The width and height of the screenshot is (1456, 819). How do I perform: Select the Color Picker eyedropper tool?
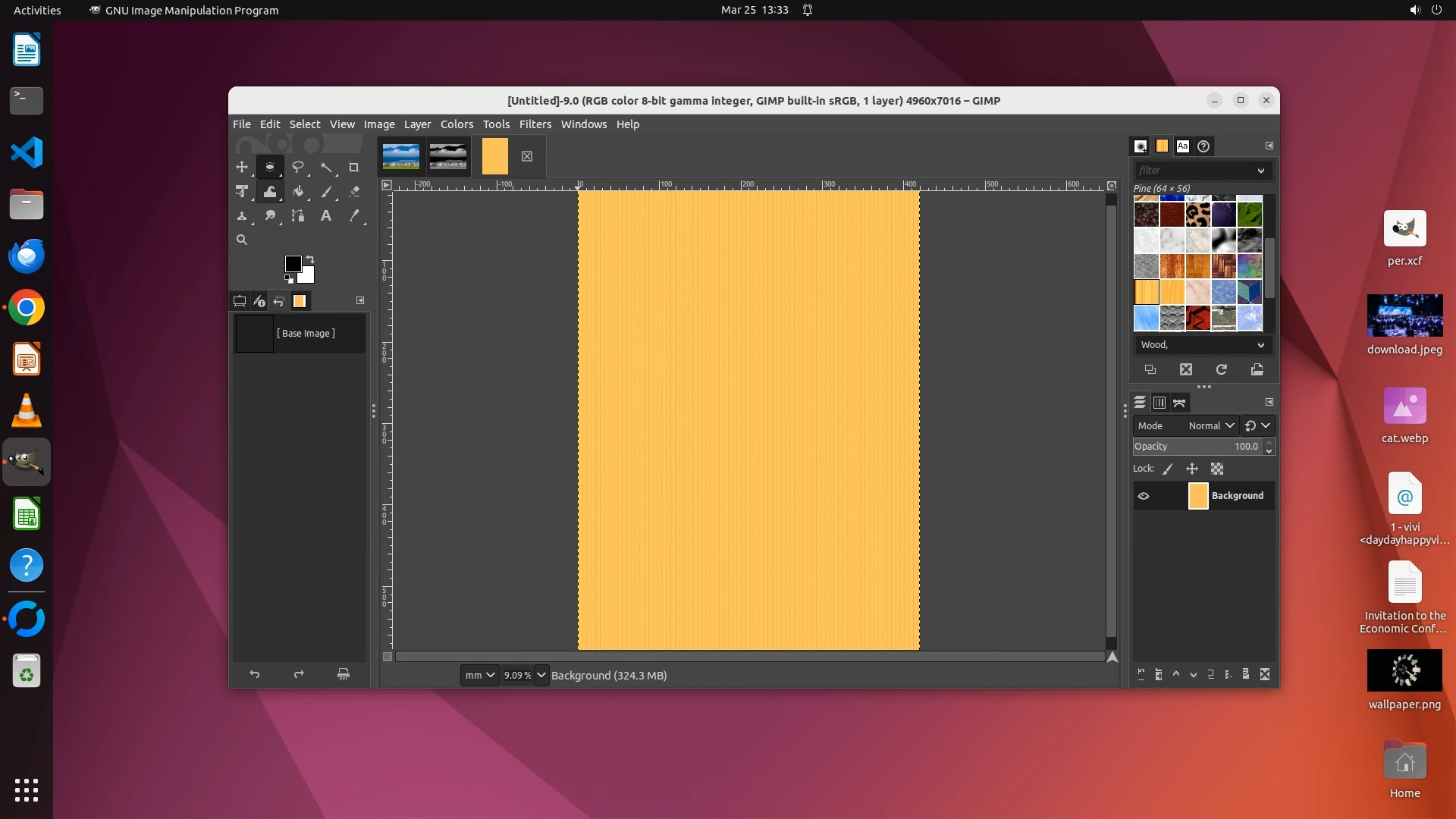tap(354, 216)
